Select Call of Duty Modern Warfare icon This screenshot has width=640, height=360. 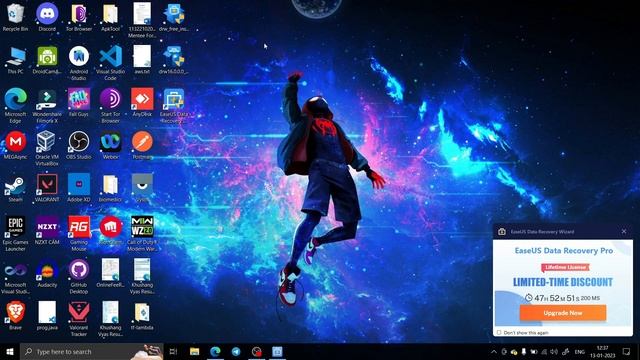pos(142,233)
